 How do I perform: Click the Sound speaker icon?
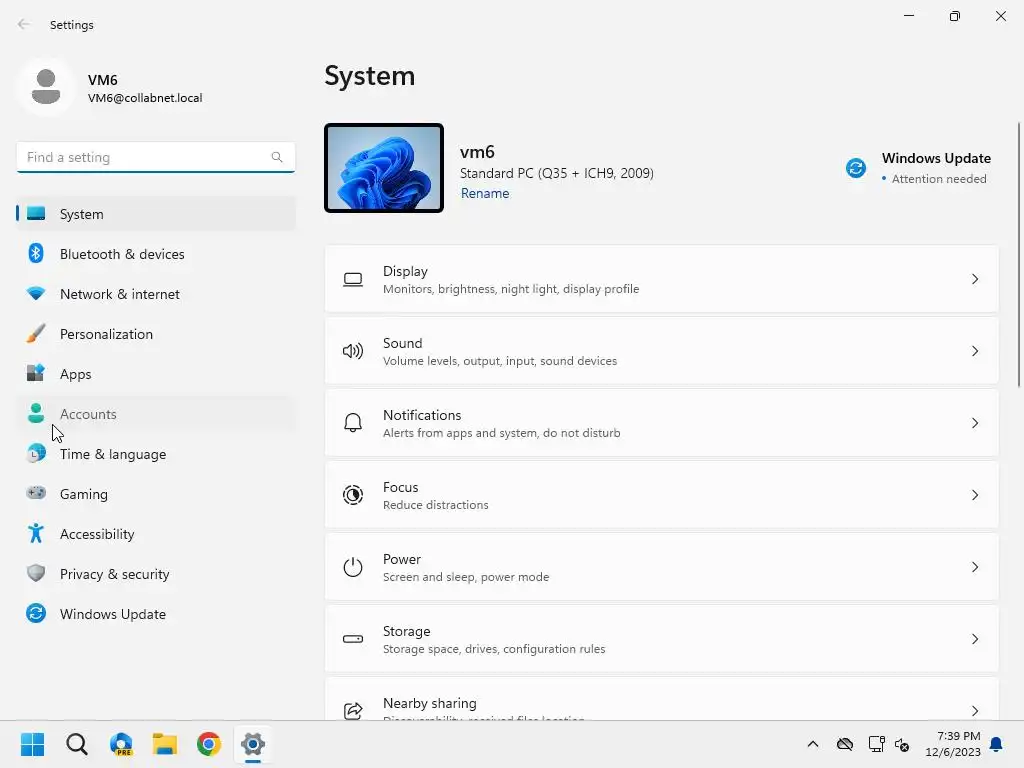pyautogui.click(x=353, y=351)
